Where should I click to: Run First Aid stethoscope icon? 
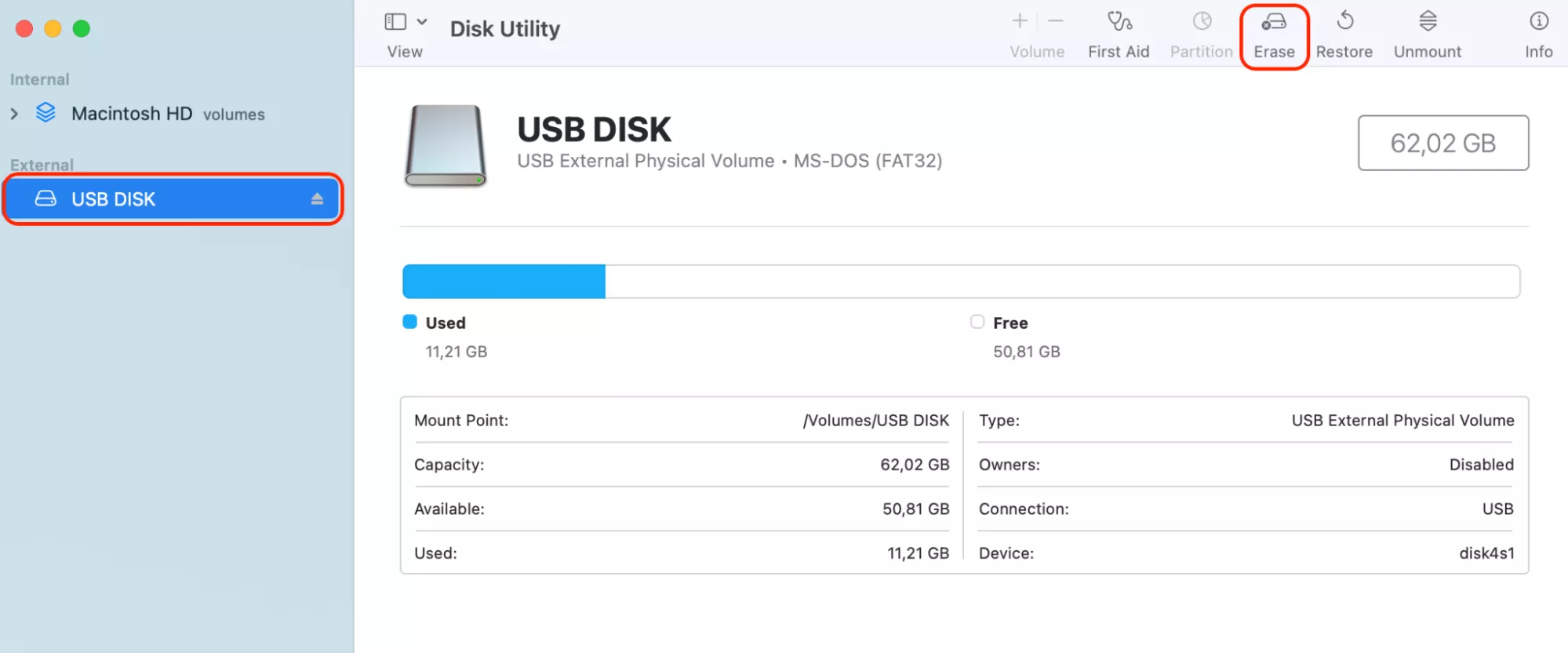tap(1119, 21)
